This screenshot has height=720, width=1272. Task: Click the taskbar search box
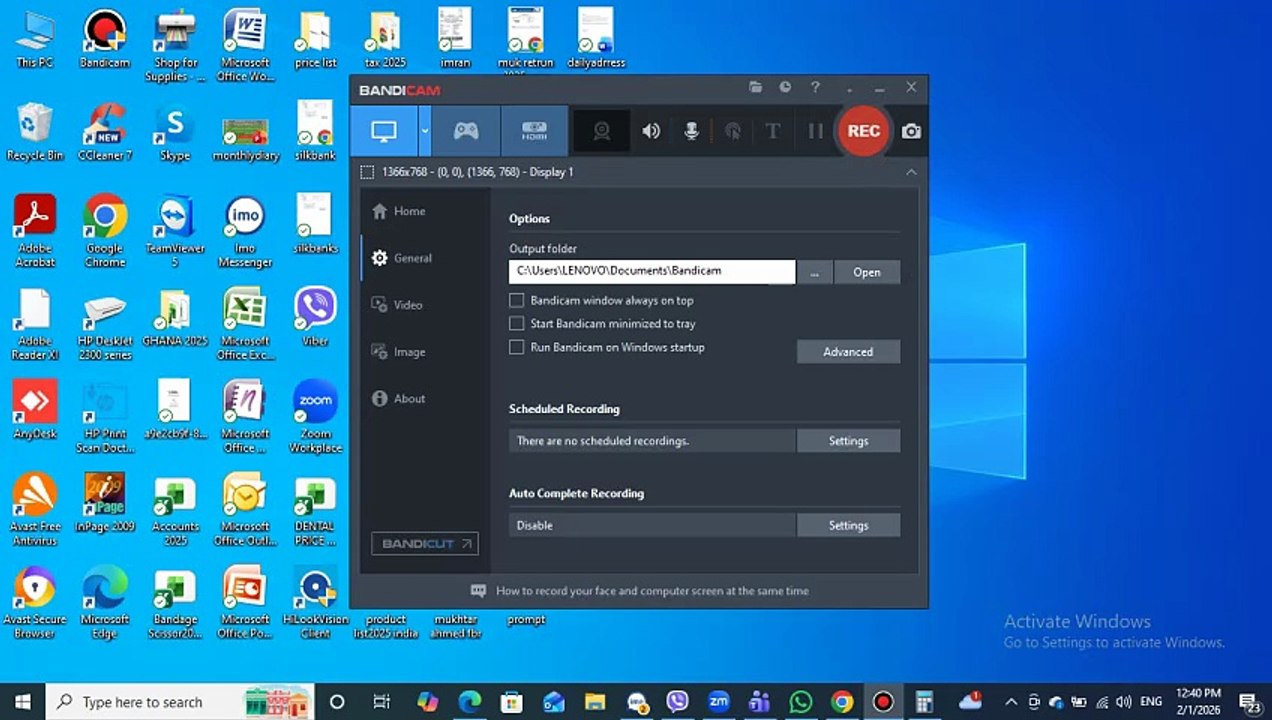click(x=180, y=702)
